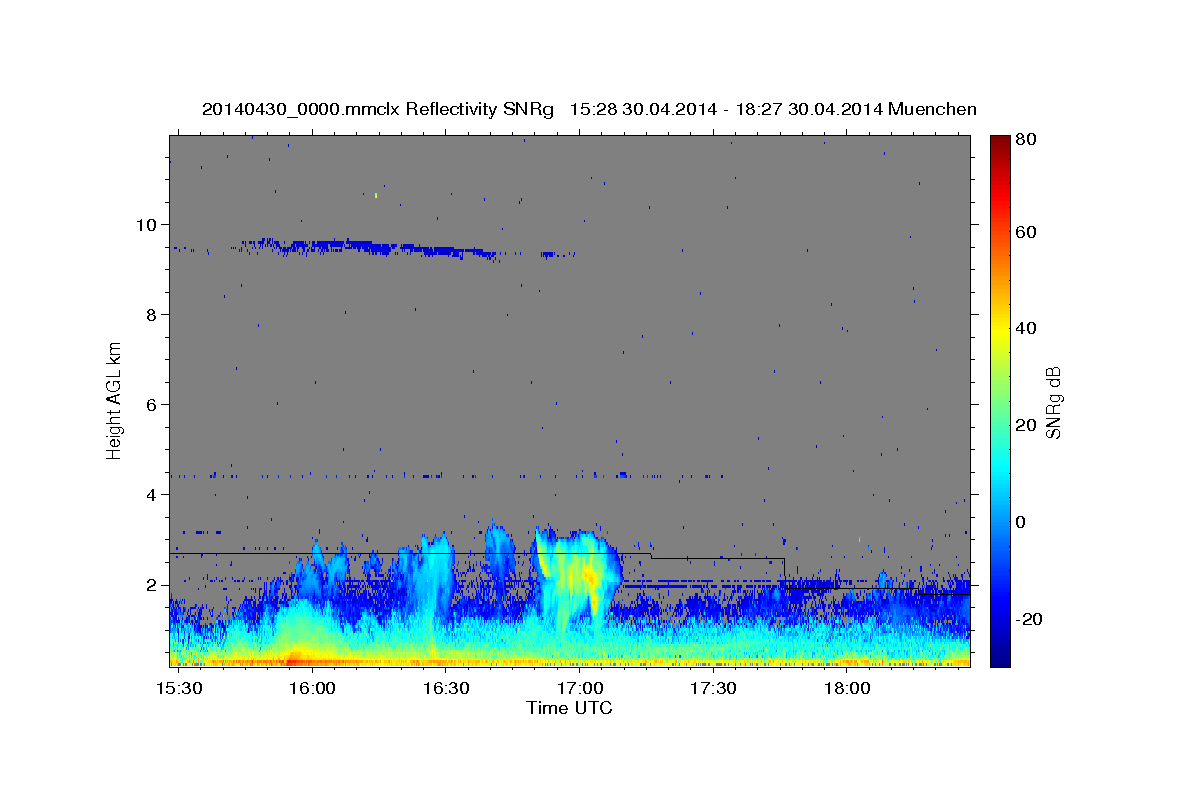Viewport: 1200px width, 800px height.
Task: Click the colorbar value -20
Action: (1029, 619)
